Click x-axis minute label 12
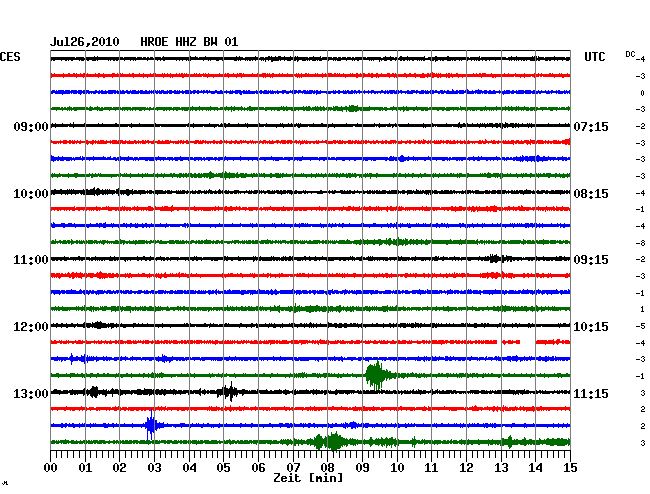 click(466, 468)
